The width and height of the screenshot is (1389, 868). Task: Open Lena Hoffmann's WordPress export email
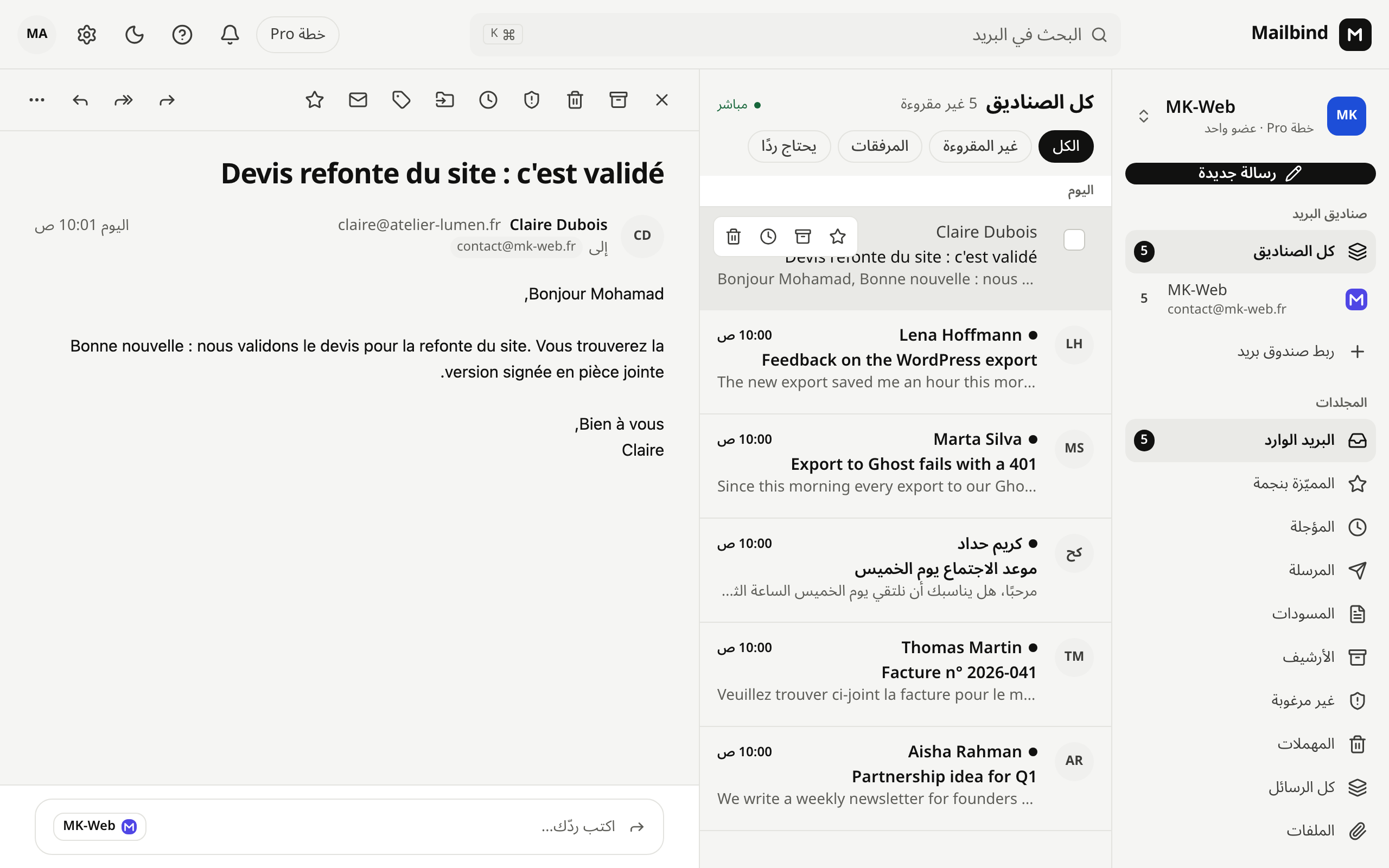point(905,362)
